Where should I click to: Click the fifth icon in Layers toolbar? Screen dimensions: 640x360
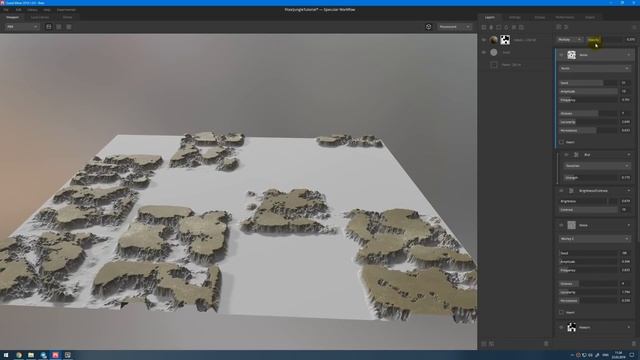coord(514,27)
